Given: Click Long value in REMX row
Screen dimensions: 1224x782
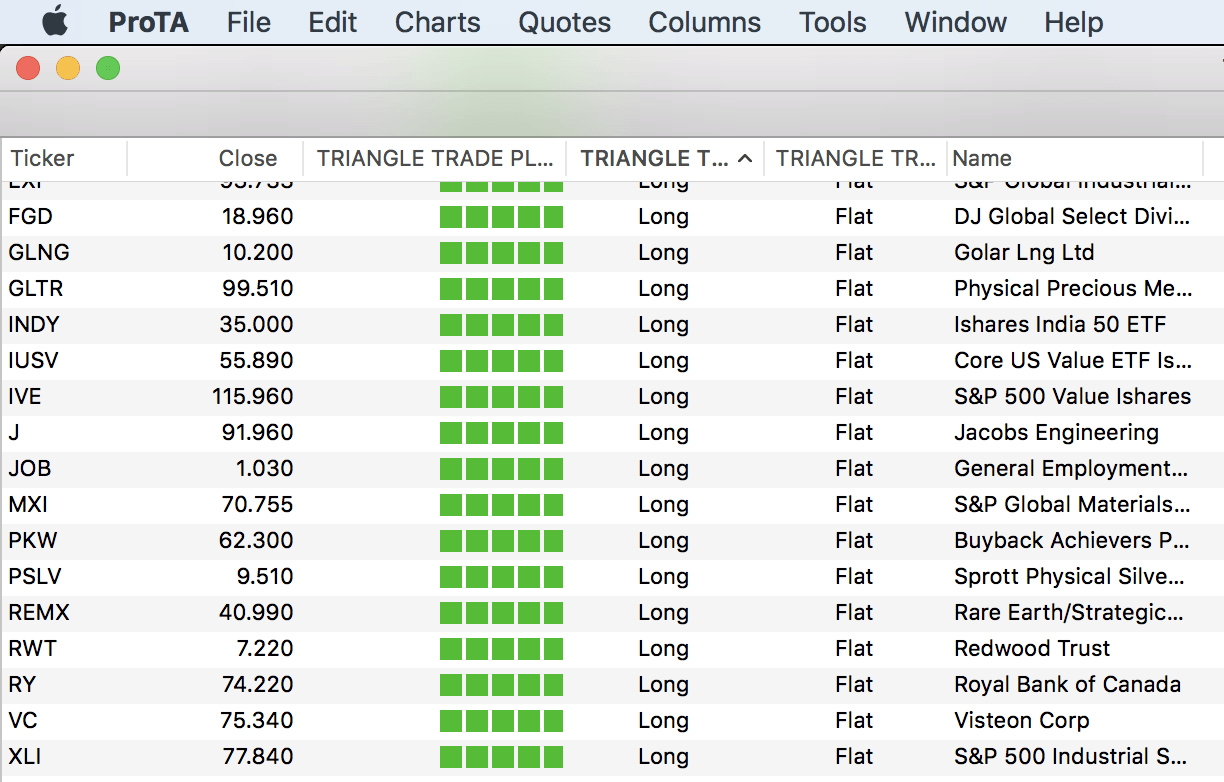Looking at the screenshot, I should (663, 612).
